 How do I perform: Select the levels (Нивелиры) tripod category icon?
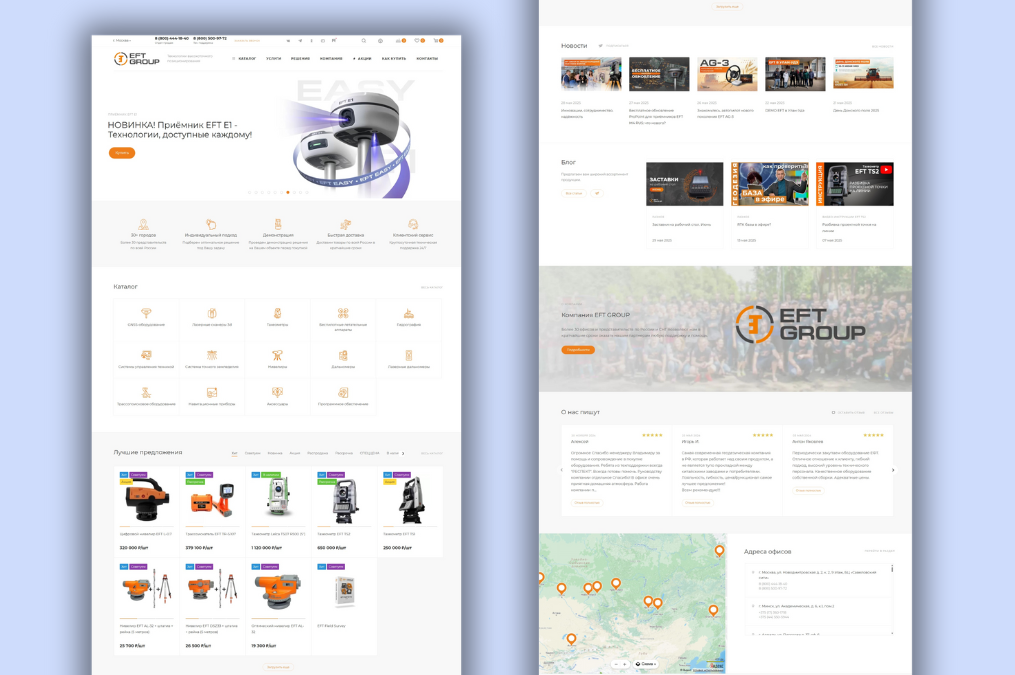point(277,355)
